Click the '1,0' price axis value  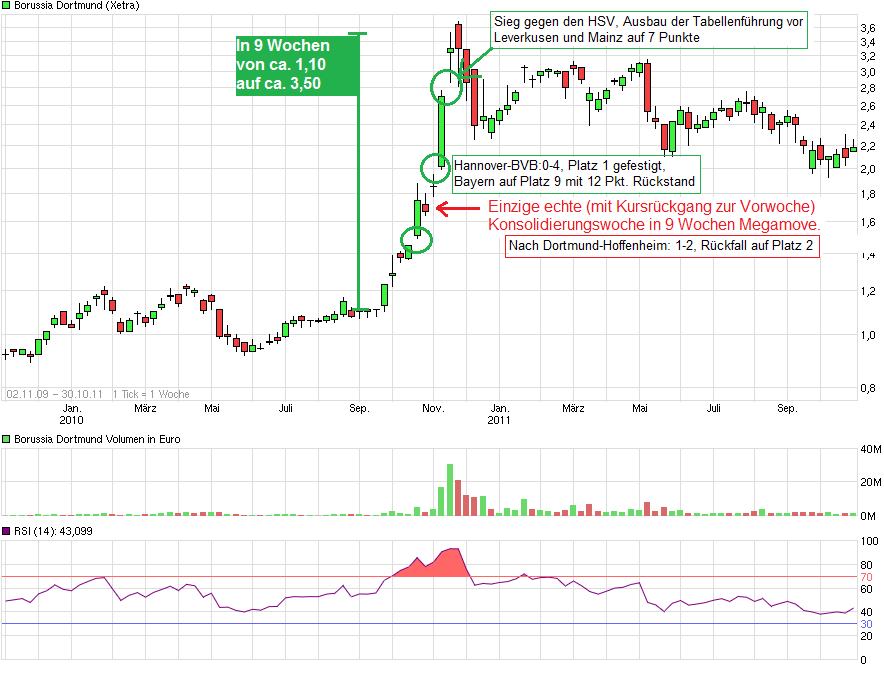[x=868, y=335]
